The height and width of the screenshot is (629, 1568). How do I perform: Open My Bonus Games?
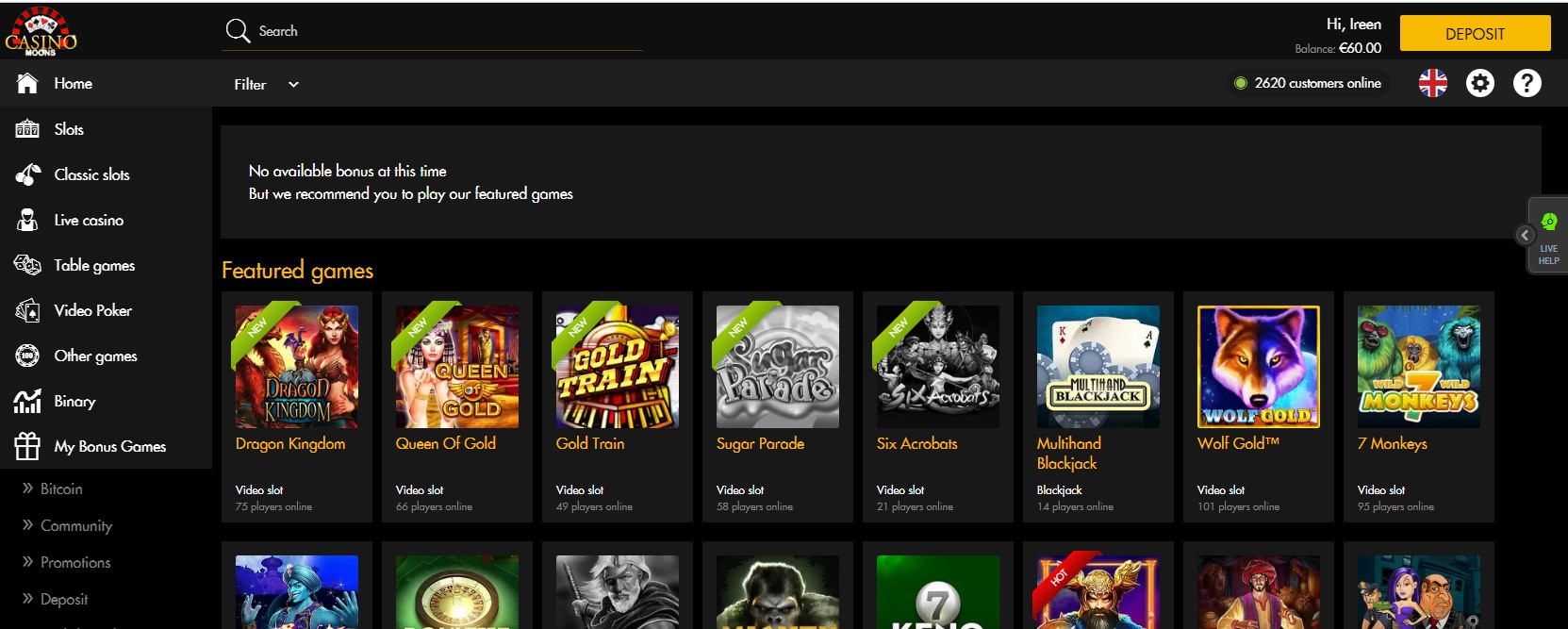click(110, 446)
